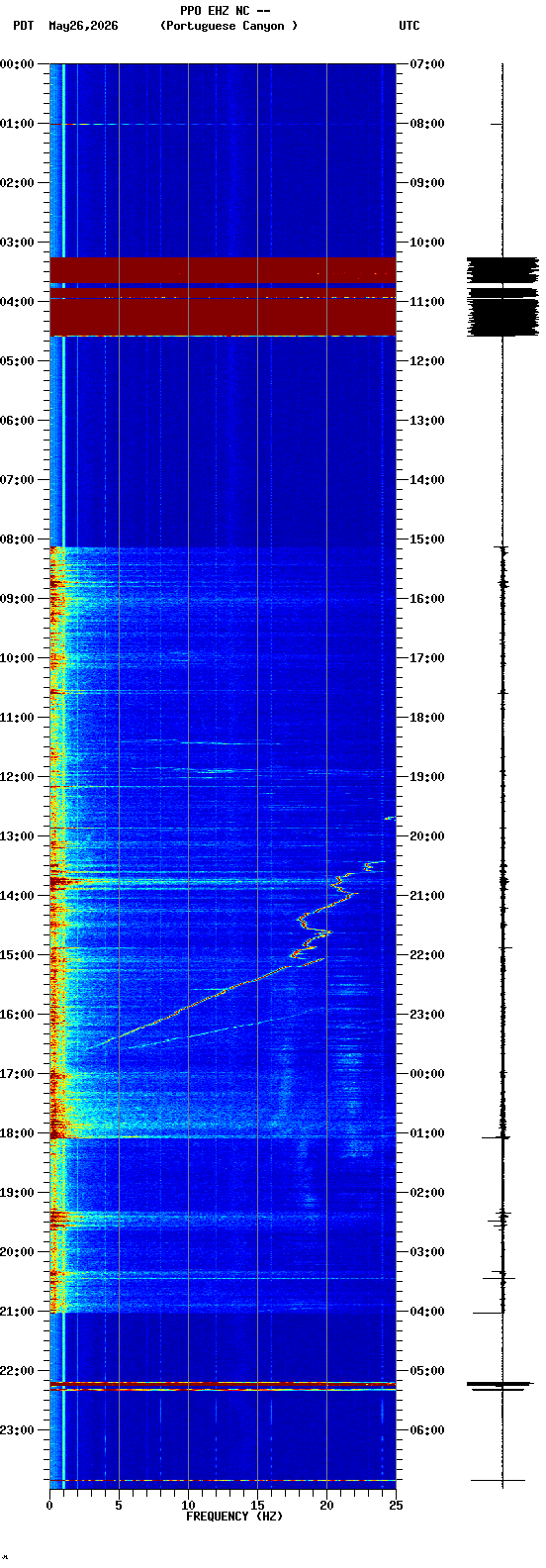Click the 'PDT' timezone label
546x1568 pixels.
tap(23, 26)
